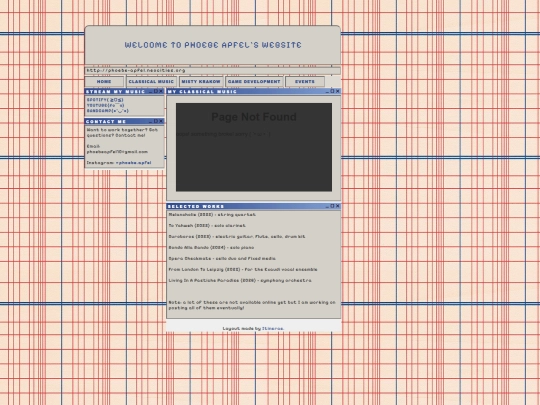Maximize the Stream My Music panel

point(156,91)
